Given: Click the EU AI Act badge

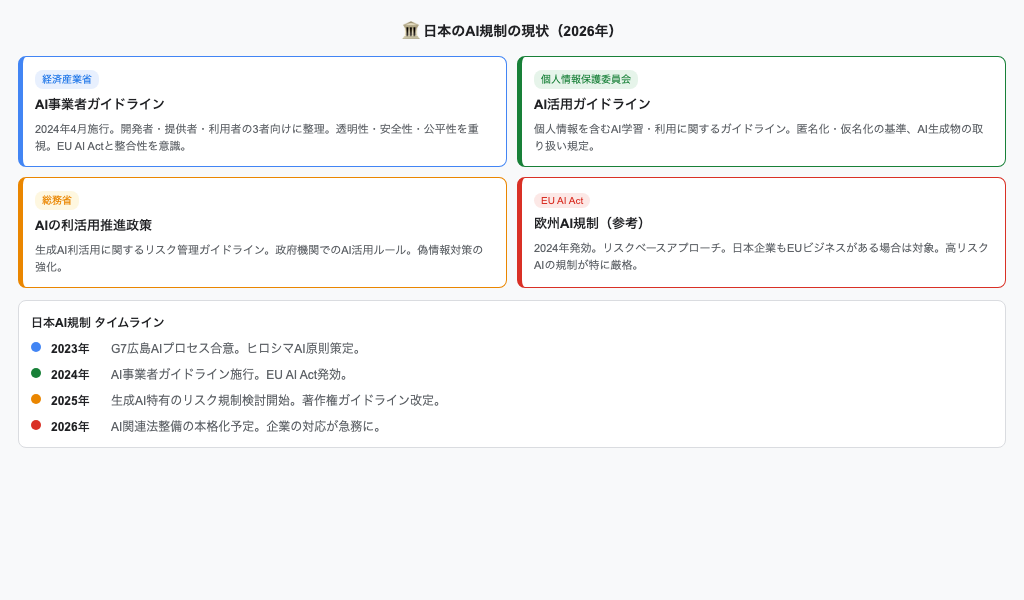Looking at the screenshot, I should (x=563, y=200).
